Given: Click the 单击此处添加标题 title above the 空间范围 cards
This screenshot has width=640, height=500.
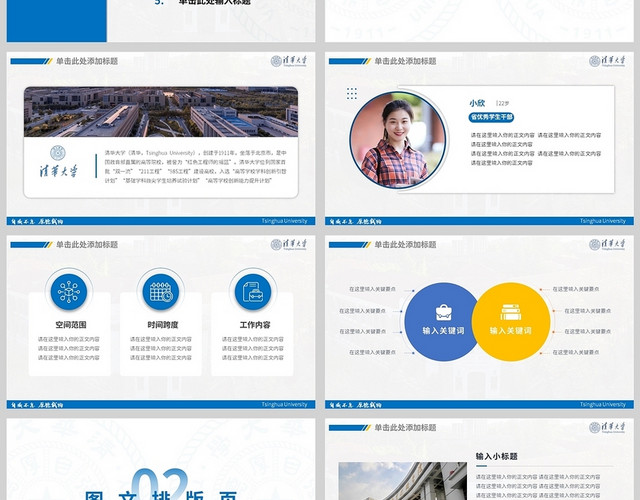Looking at the screenshot, I should (x=87, y=244).
